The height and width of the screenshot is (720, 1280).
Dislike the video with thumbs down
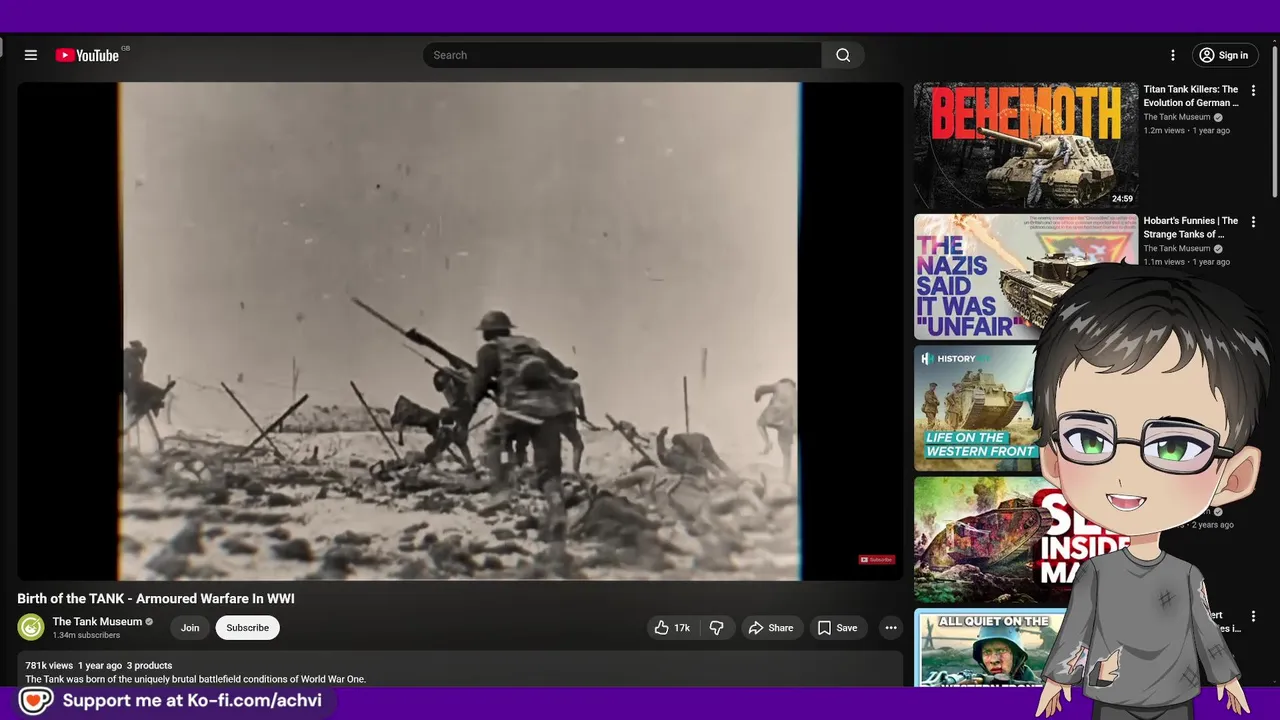pos(716,628)
